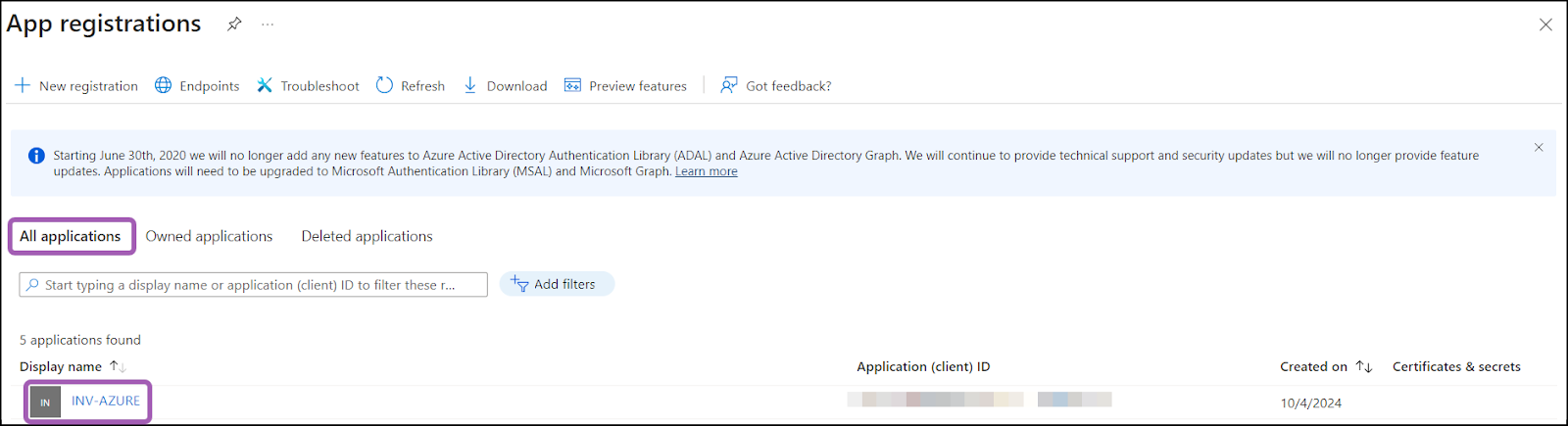Switch to the Deleted applications tab
The height and width of the screenshot is (426, 1568).
tap(367, 236)
